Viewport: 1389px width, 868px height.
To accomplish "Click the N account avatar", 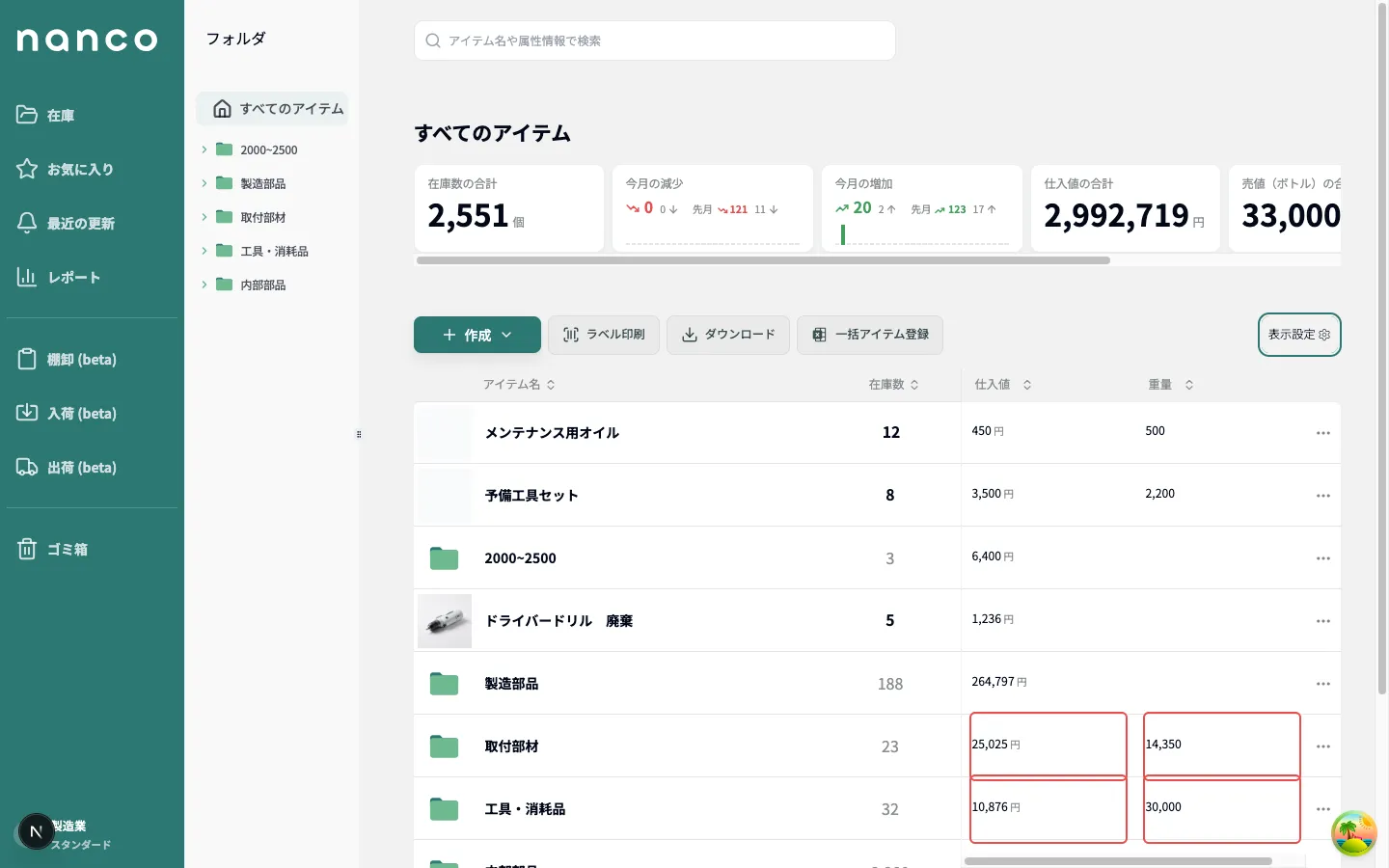I will click(x=36, y=831).
